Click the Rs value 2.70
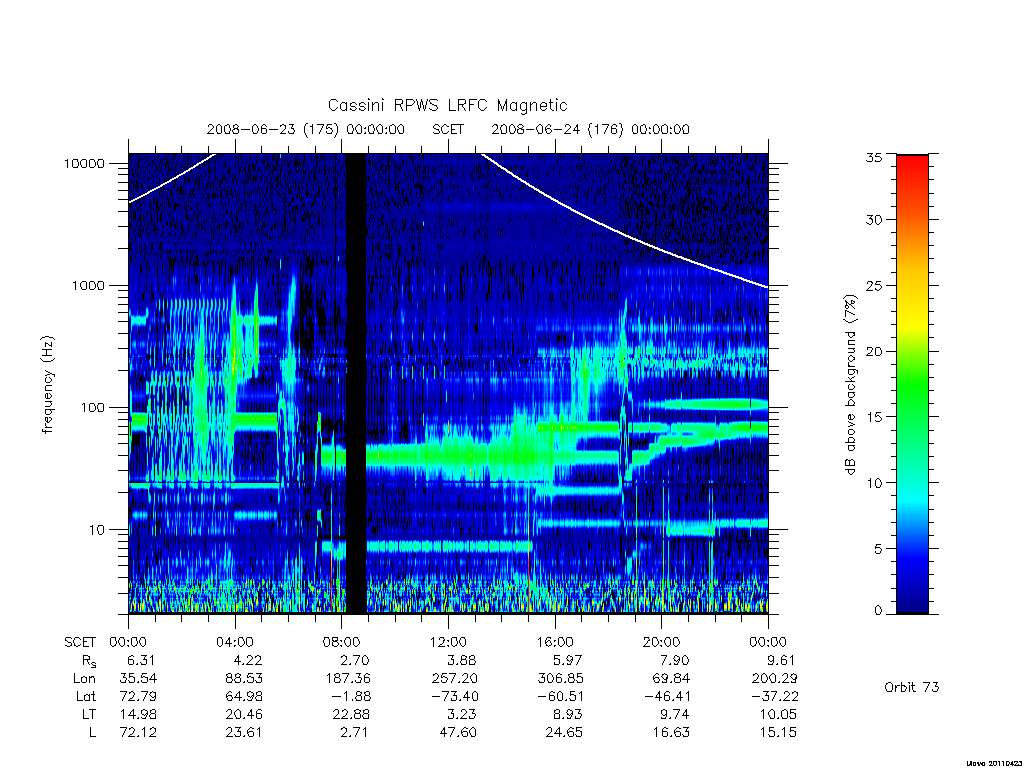 click(354, 660)
